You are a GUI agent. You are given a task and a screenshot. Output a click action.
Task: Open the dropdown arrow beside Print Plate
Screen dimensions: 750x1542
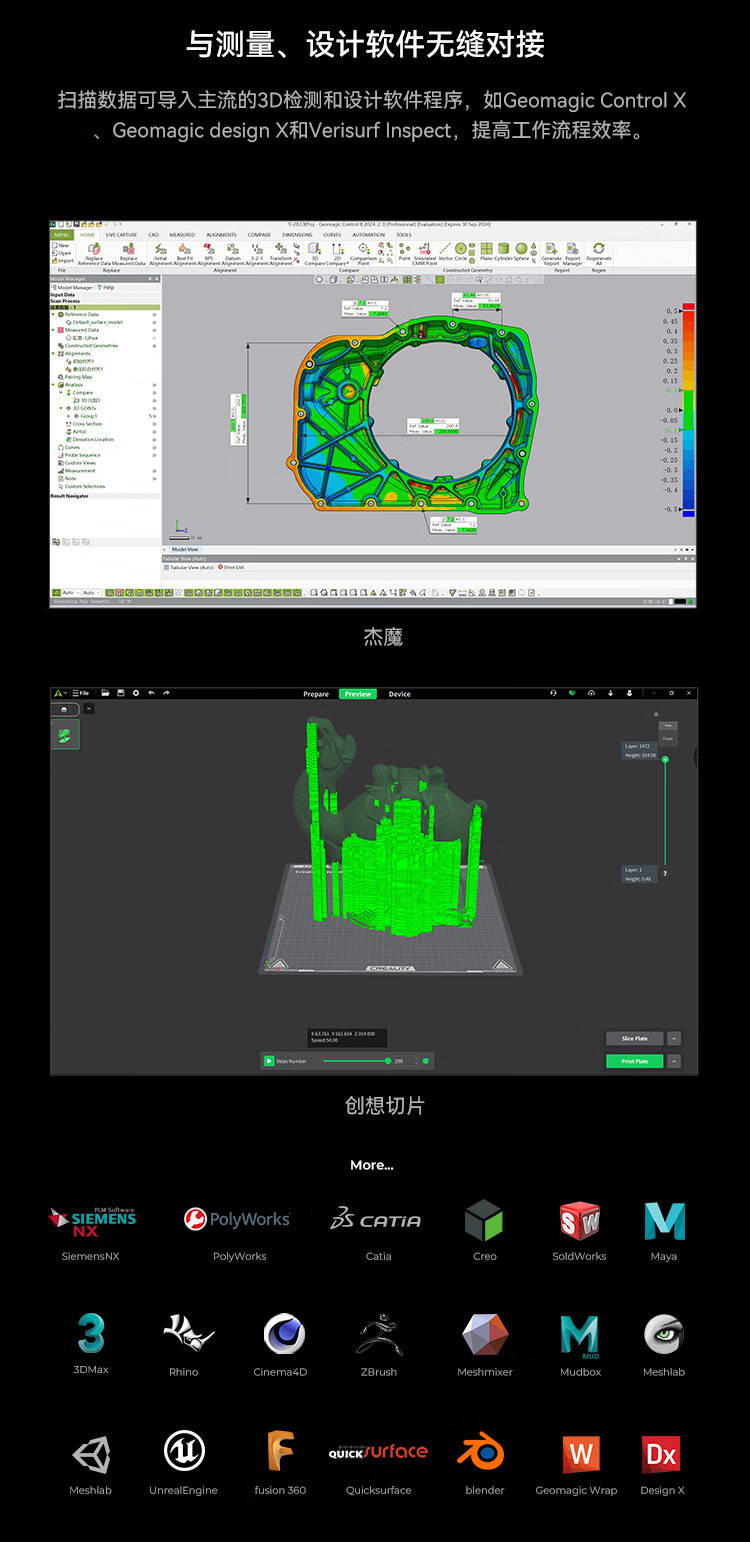coord(674,1061)
